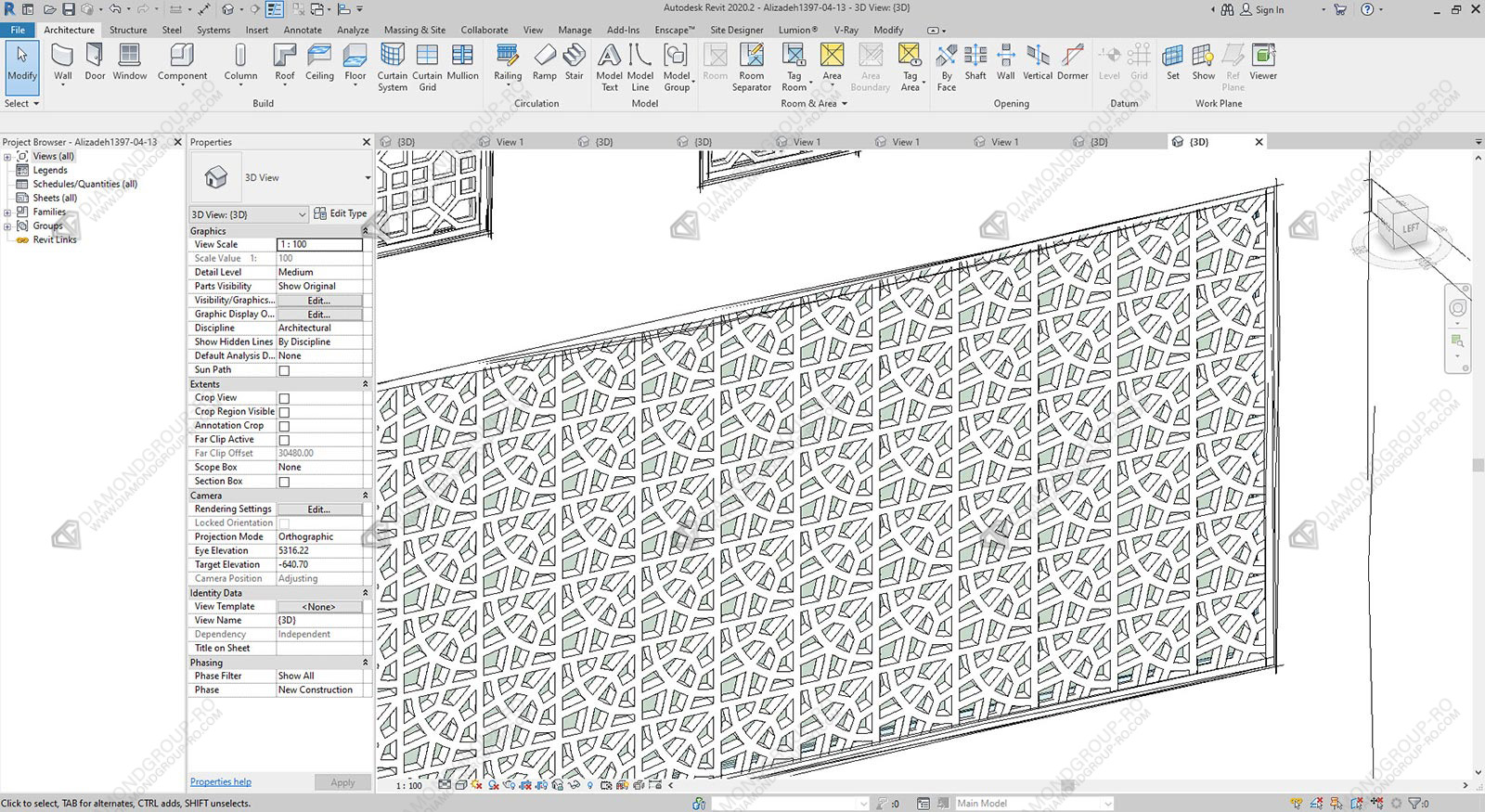
Task: Switch to the Collaborate ribbon tab
Action: point(484,30)
